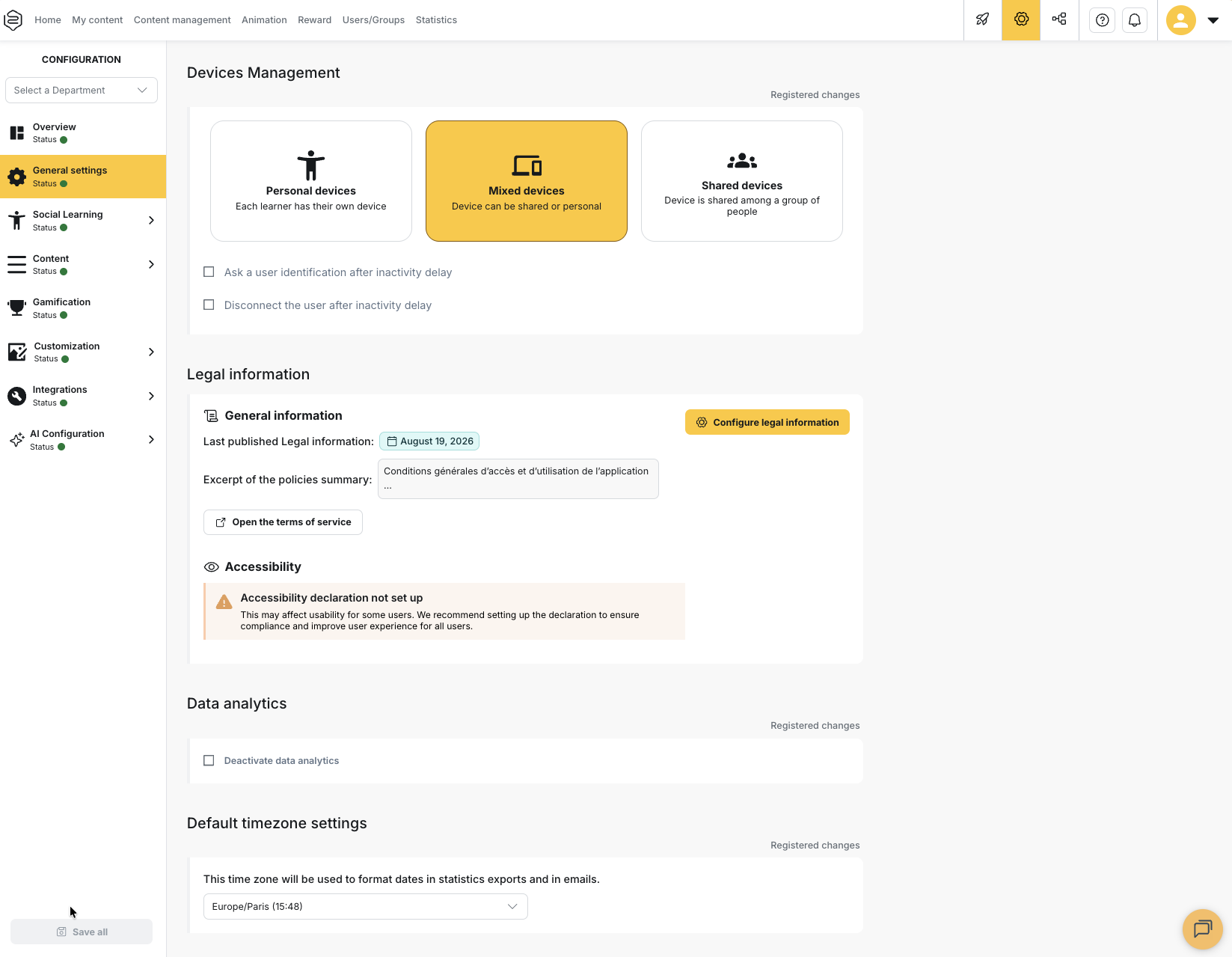Expand the AI Configuration chevron
The height and width of the screenshot is (957, 1232).
click(151, 440)
